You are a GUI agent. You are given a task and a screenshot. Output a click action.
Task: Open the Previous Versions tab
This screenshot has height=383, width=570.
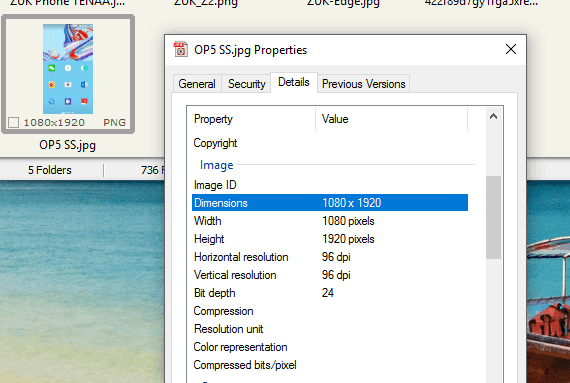(364, 84)
